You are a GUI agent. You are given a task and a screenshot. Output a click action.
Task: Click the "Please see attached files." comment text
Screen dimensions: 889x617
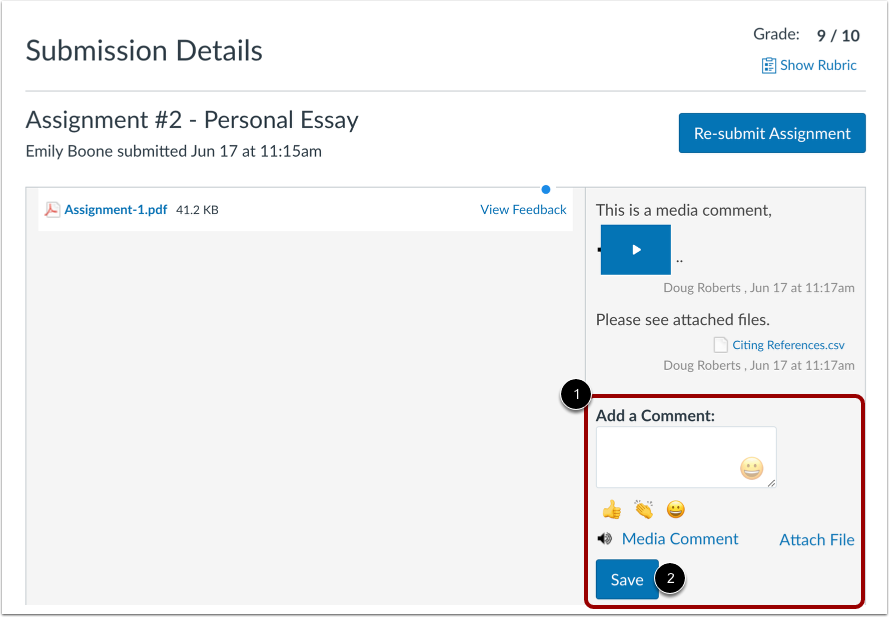click(683, 320)
